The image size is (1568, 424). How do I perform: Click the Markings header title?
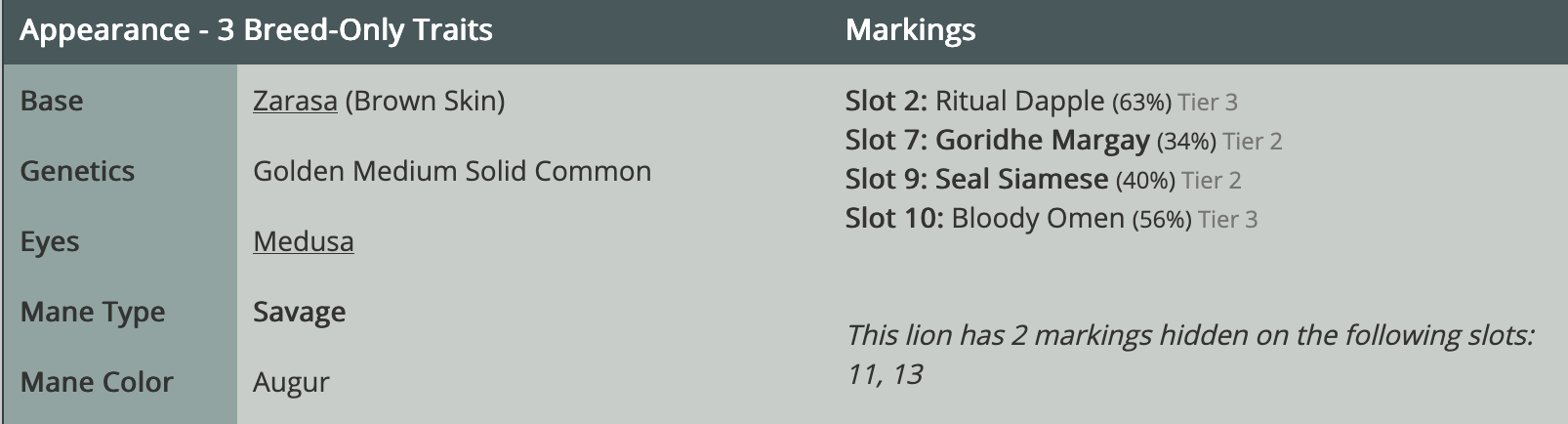click(910, 30)
